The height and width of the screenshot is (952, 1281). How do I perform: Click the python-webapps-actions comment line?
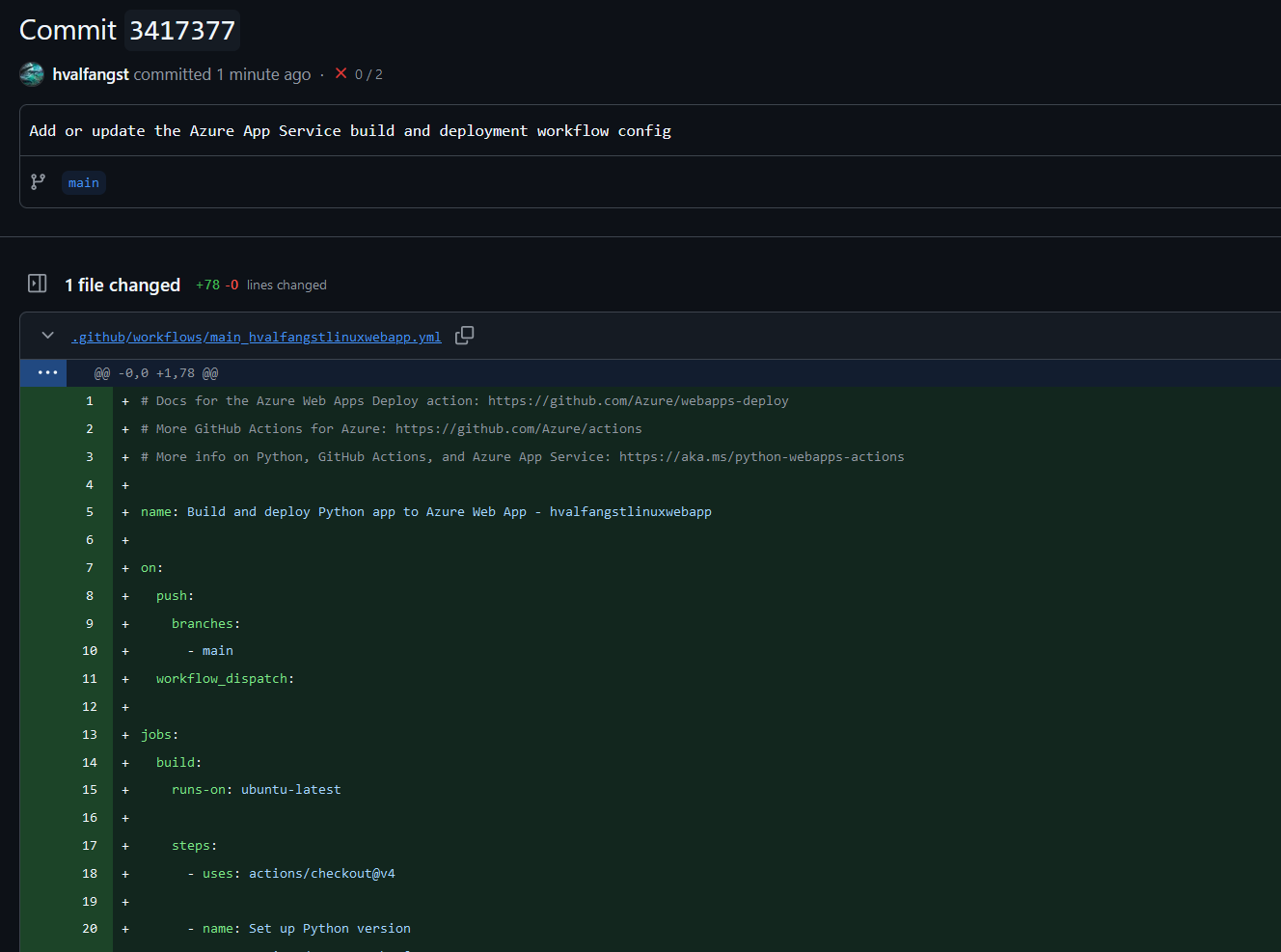click(x=523, y=457)
